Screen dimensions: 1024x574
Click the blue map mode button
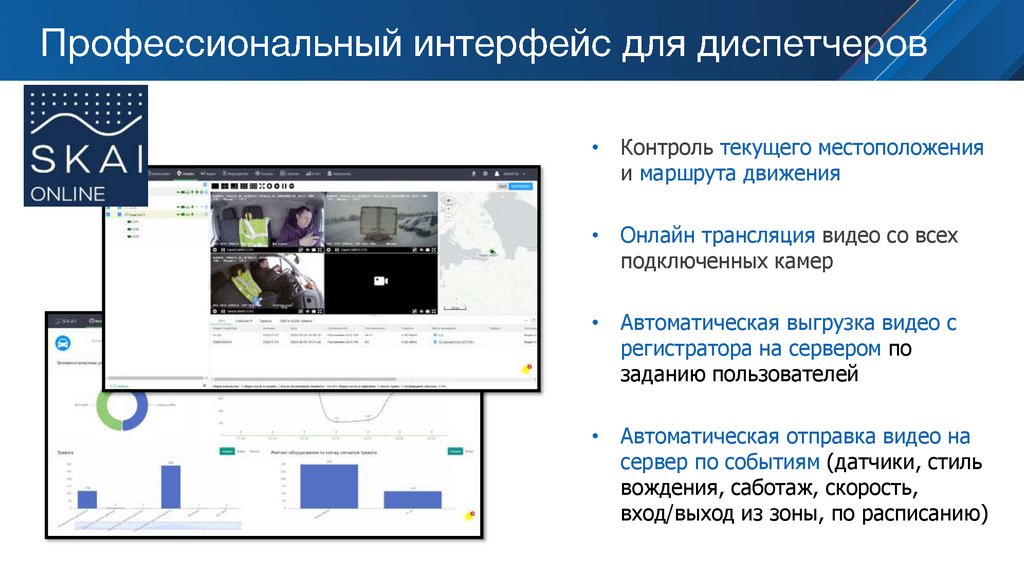520,186
